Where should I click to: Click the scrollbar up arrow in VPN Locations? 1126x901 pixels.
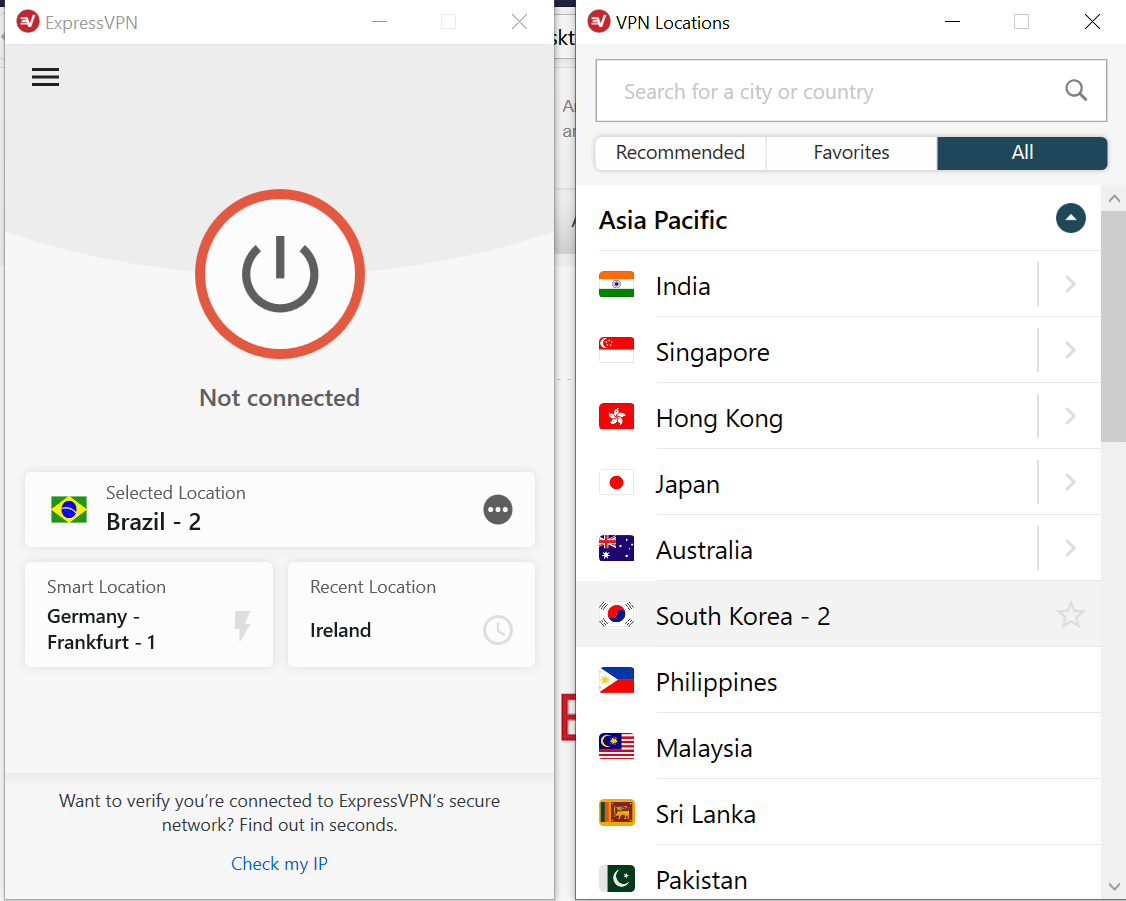(x=1114, y=198)
